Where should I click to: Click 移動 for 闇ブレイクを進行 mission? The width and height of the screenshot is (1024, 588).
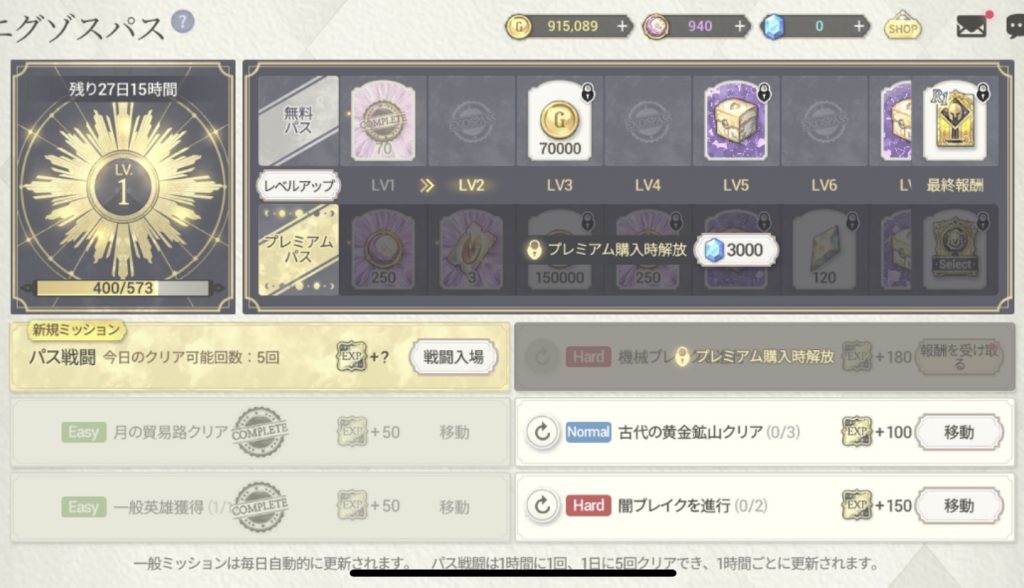[x=959, y=505]
